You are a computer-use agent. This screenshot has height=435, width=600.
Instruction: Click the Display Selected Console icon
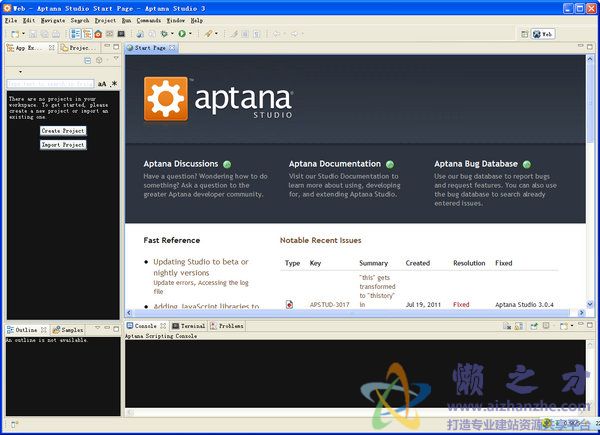546,326
